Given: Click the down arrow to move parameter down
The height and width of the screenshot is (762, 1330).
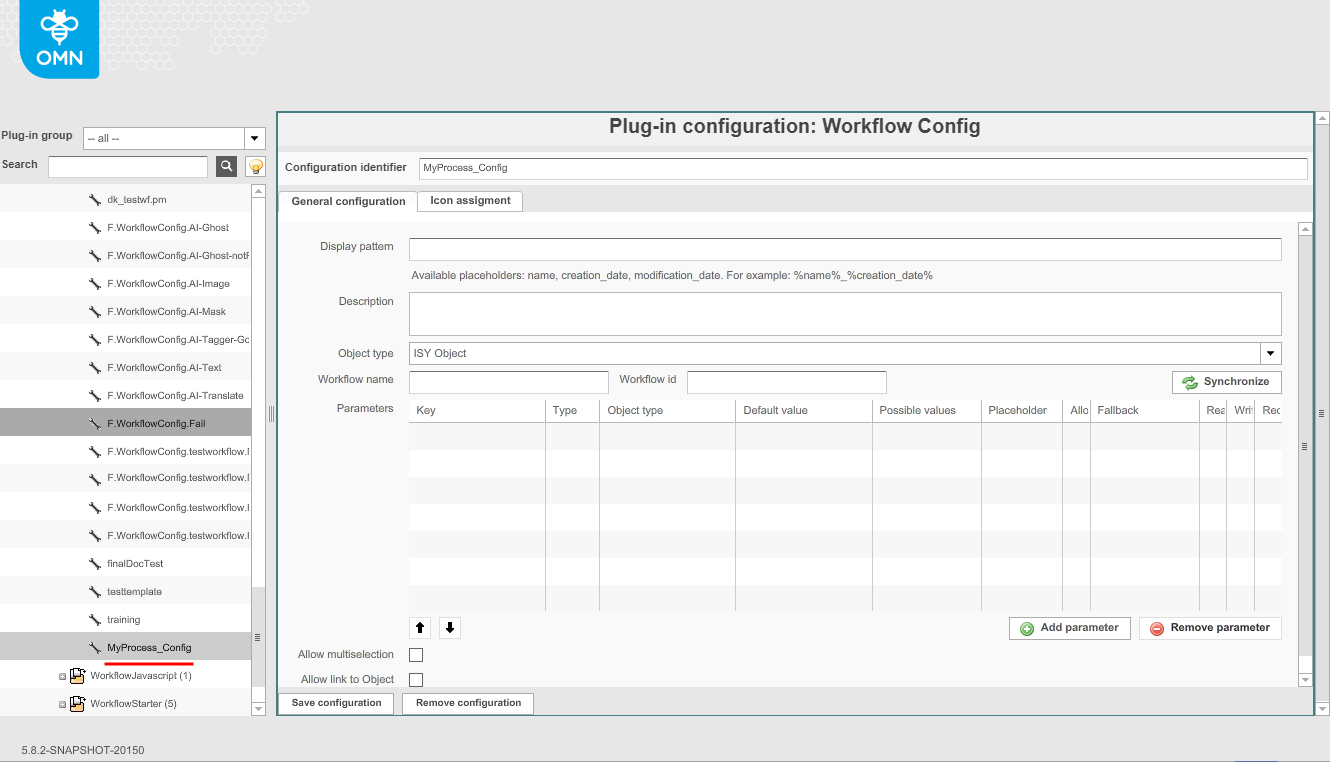Looking at the screenshot, I should [x=449, y=628].
